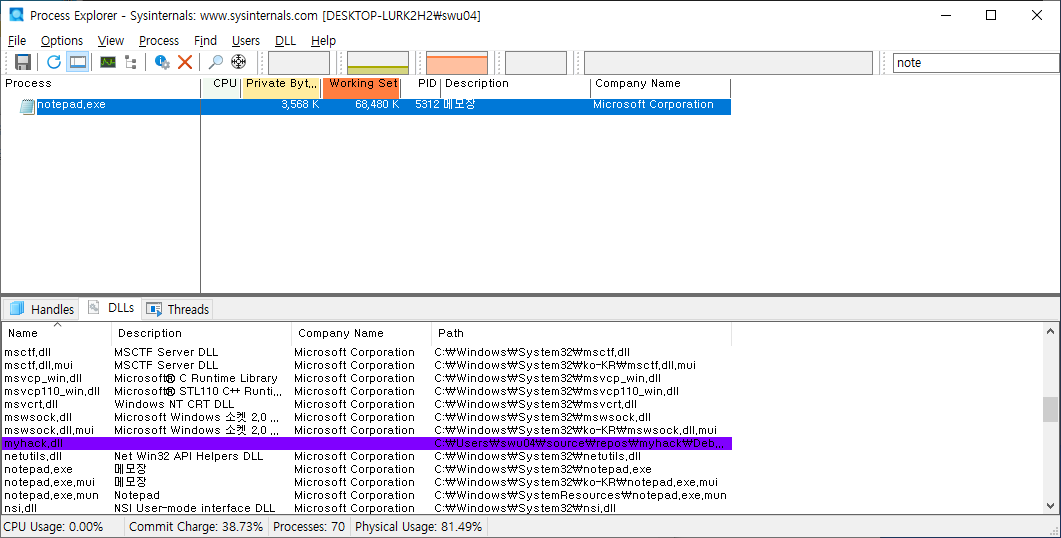Select the notepad.exe process row
This screenshot has width=1061, height=538.
point(366,106)
